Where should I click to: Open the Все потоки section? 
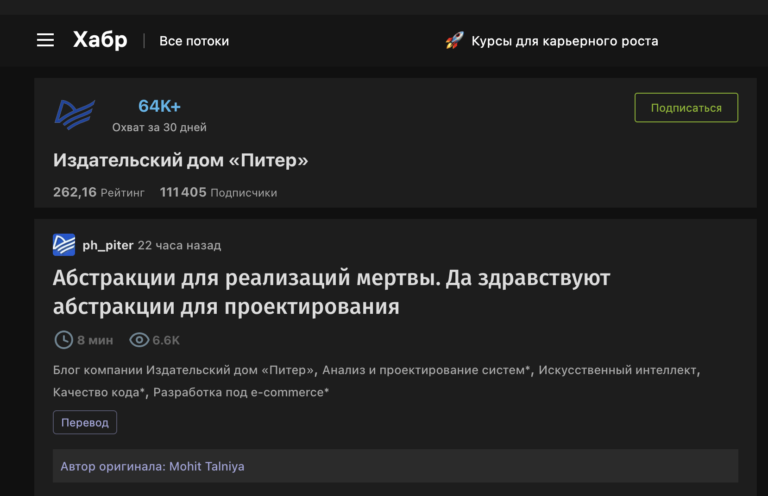click(x=194, y=41)
